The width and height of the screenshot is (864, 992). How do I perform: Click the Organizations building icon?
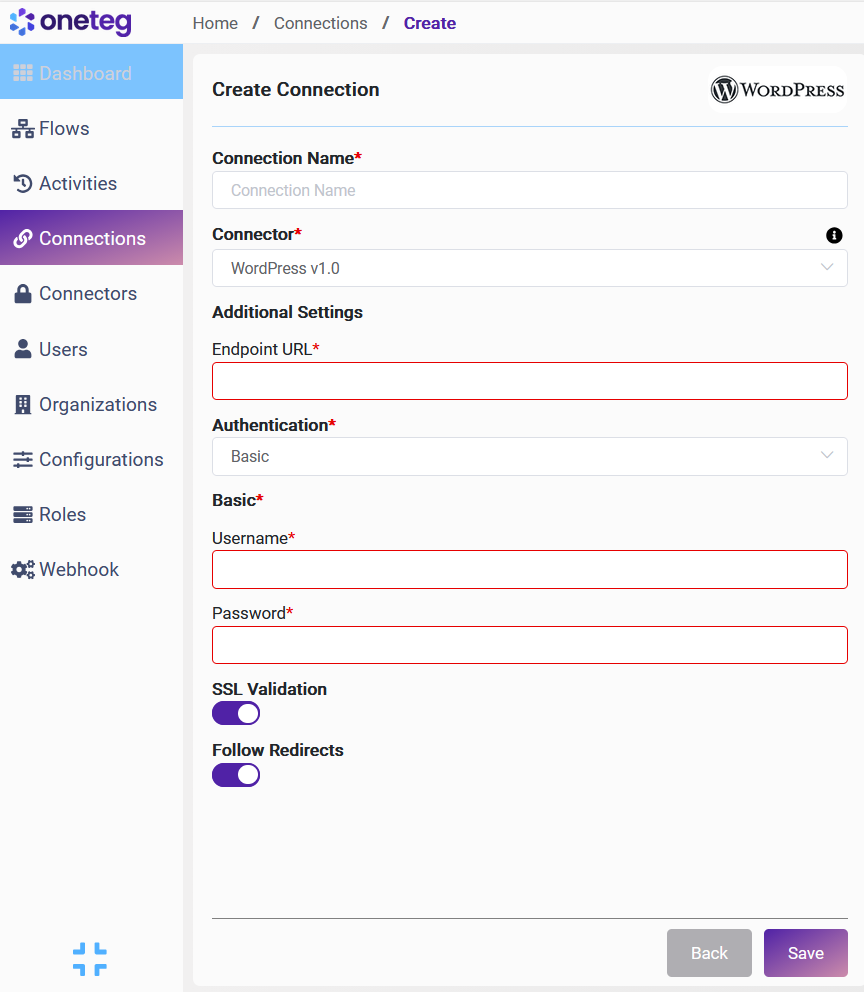22,405
